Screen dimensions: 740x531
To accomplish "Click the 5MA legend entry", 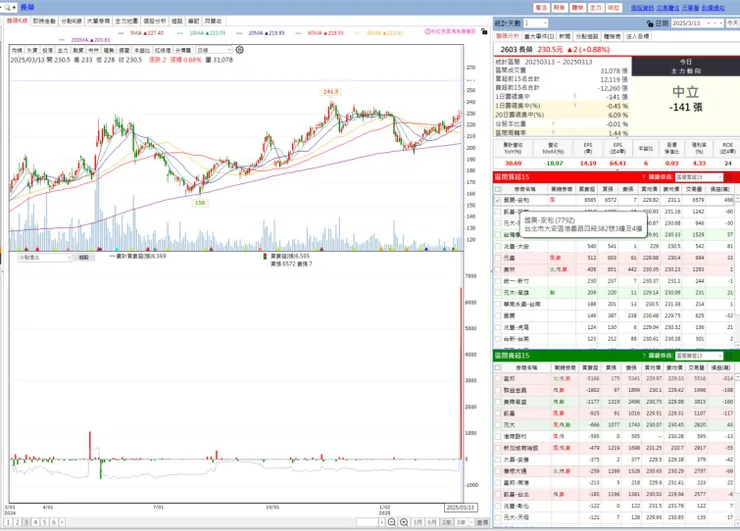I will pos(141,33).
